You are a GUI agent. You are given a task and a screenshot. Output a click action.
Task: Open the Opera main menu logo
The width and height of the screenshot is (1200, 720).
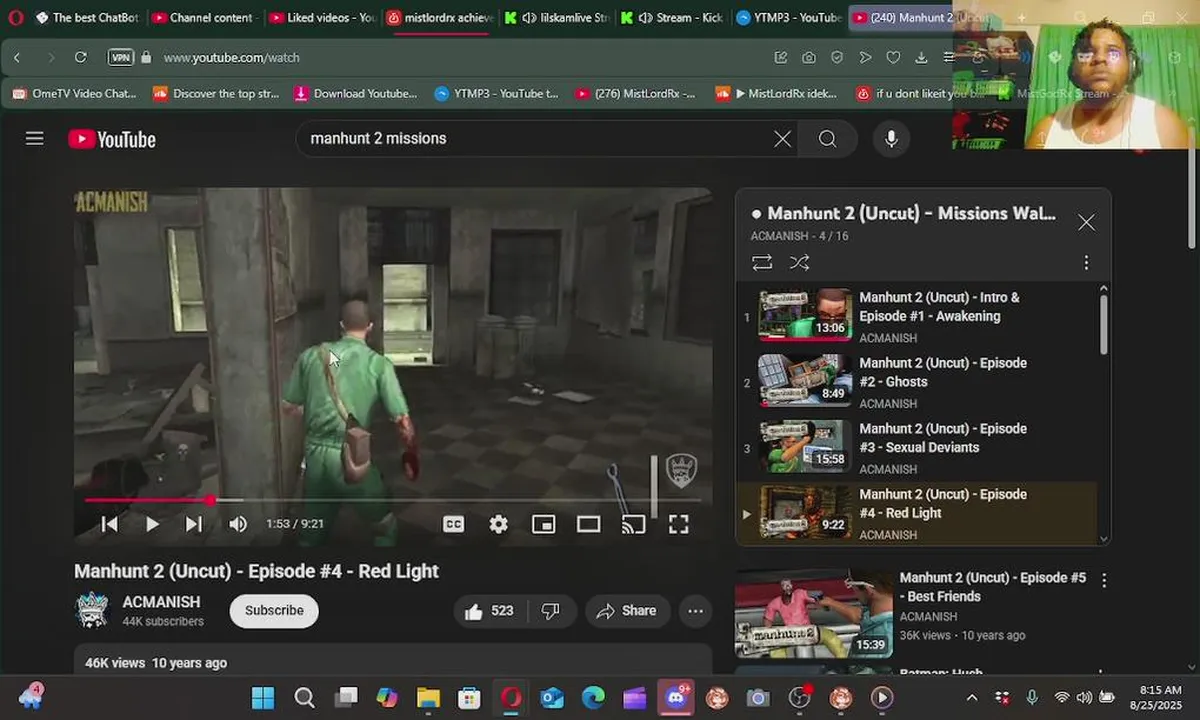pyautogui.click(x=15, y=17)
